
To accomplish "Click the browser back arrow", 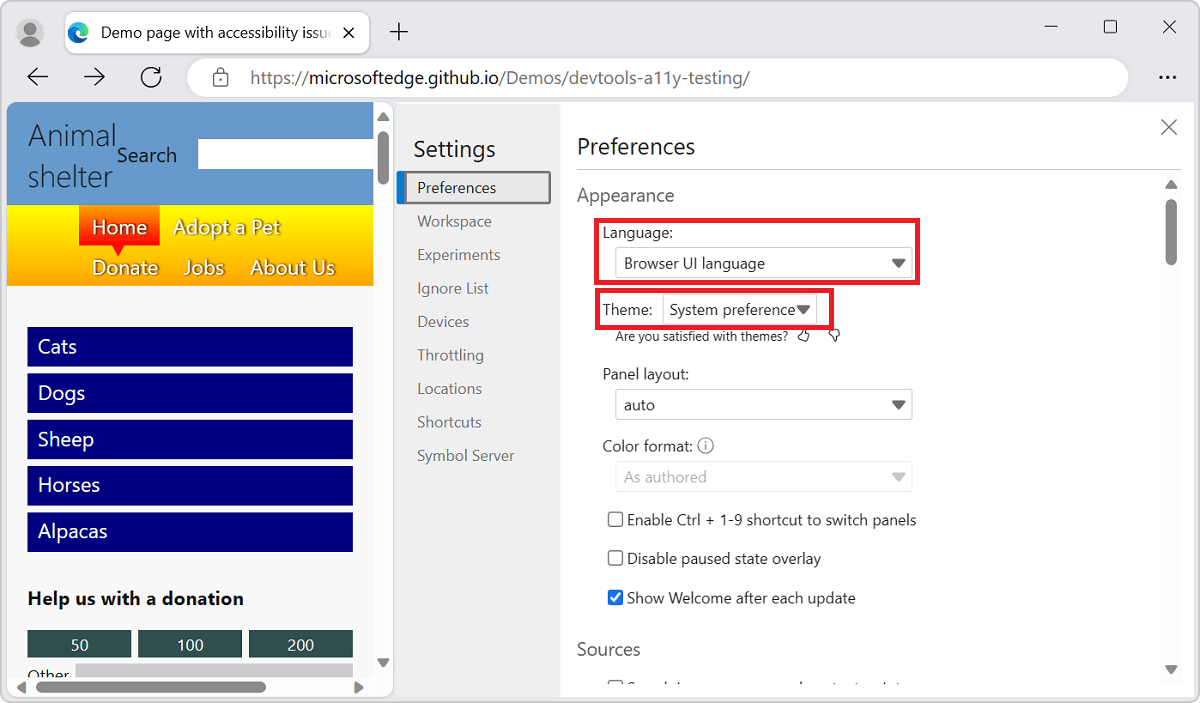I will point(37,77).
